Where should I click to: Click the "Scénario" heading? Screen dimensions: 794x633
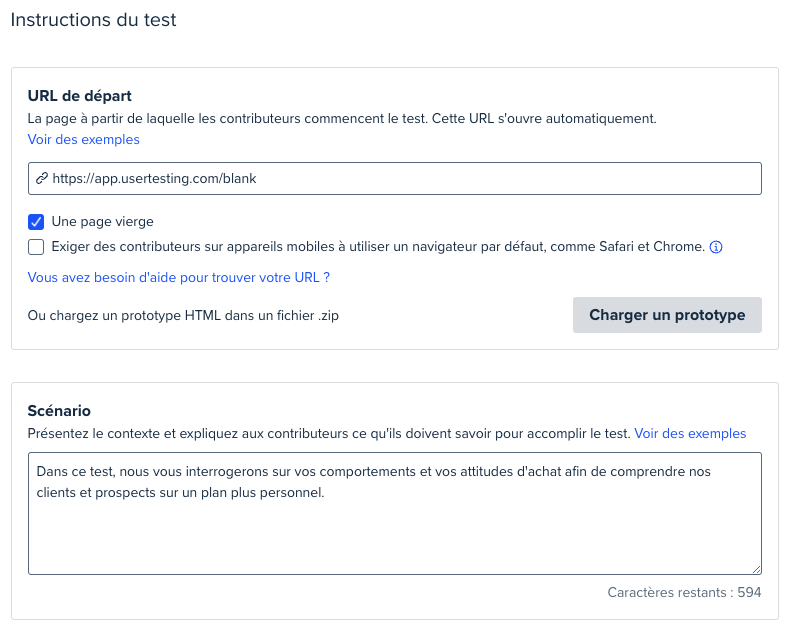59,411
